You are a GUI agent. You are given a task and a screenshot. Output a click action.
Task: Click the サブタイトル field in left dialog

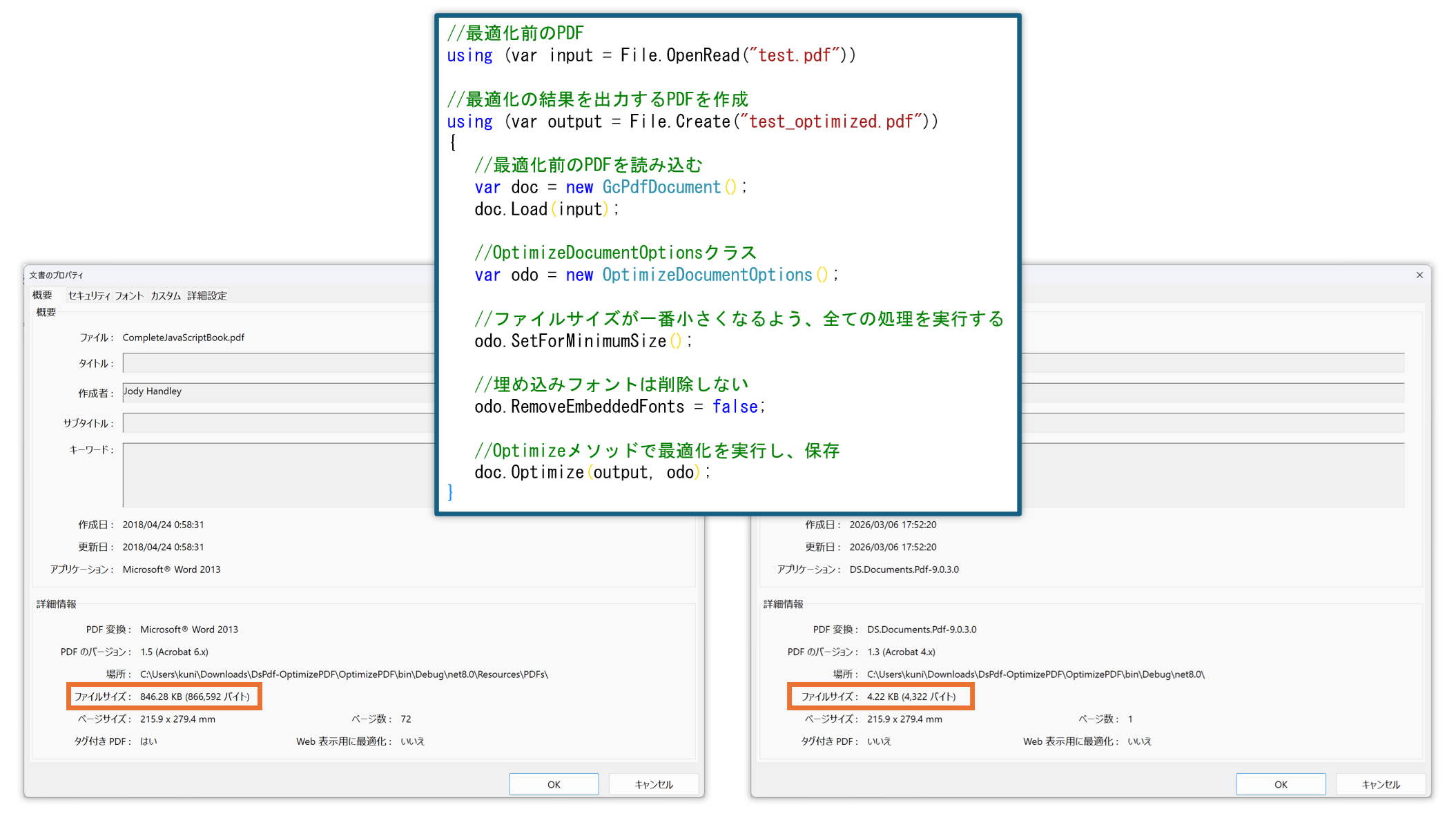coord(278,422)
